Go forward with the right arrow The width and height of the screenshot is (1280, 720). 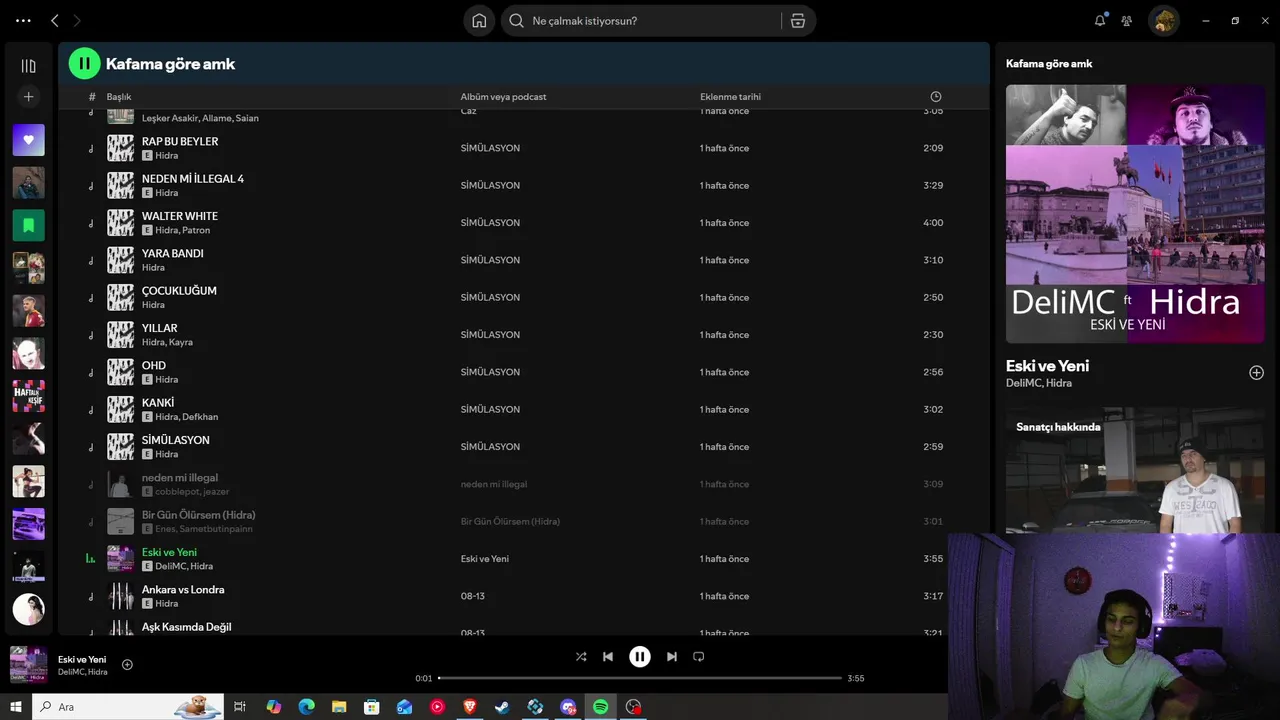77,20
